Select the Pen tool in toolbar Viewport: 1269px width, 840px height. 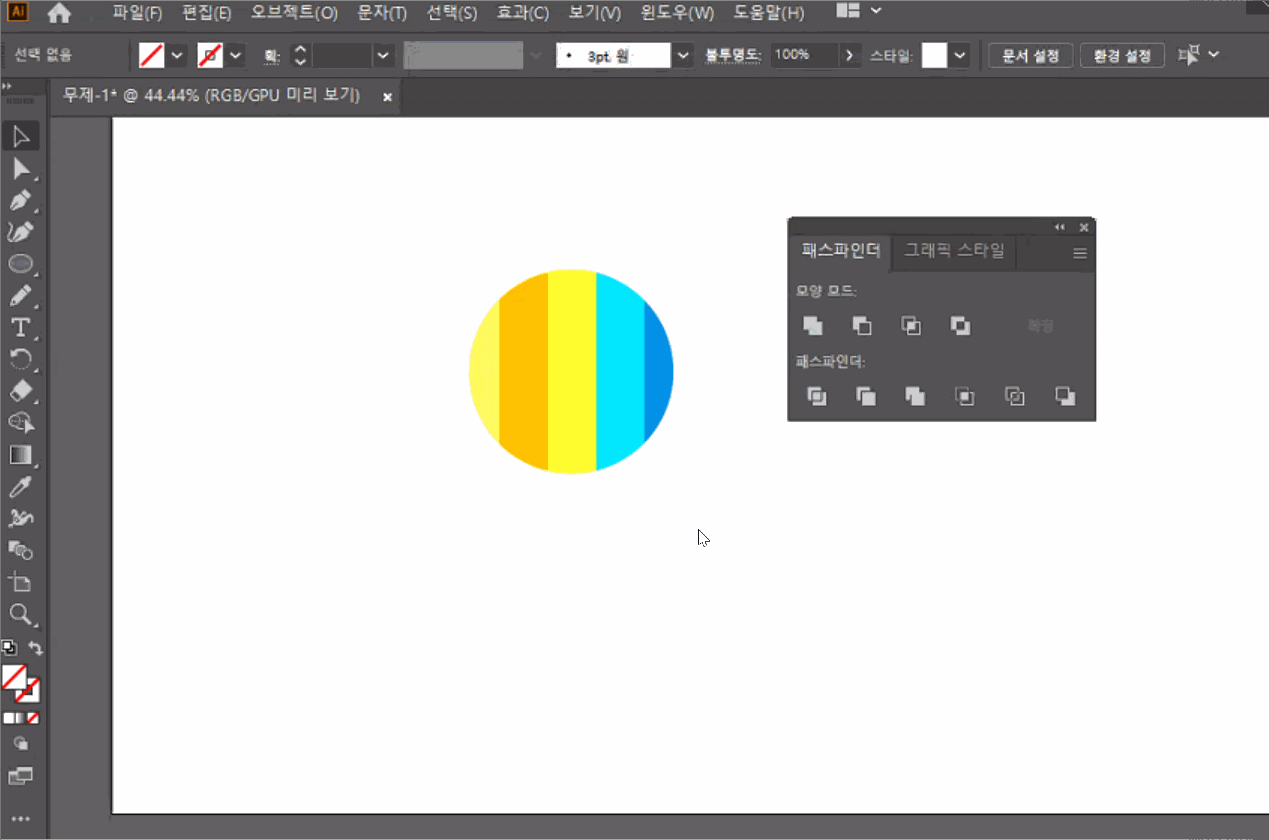coord(20,200)
